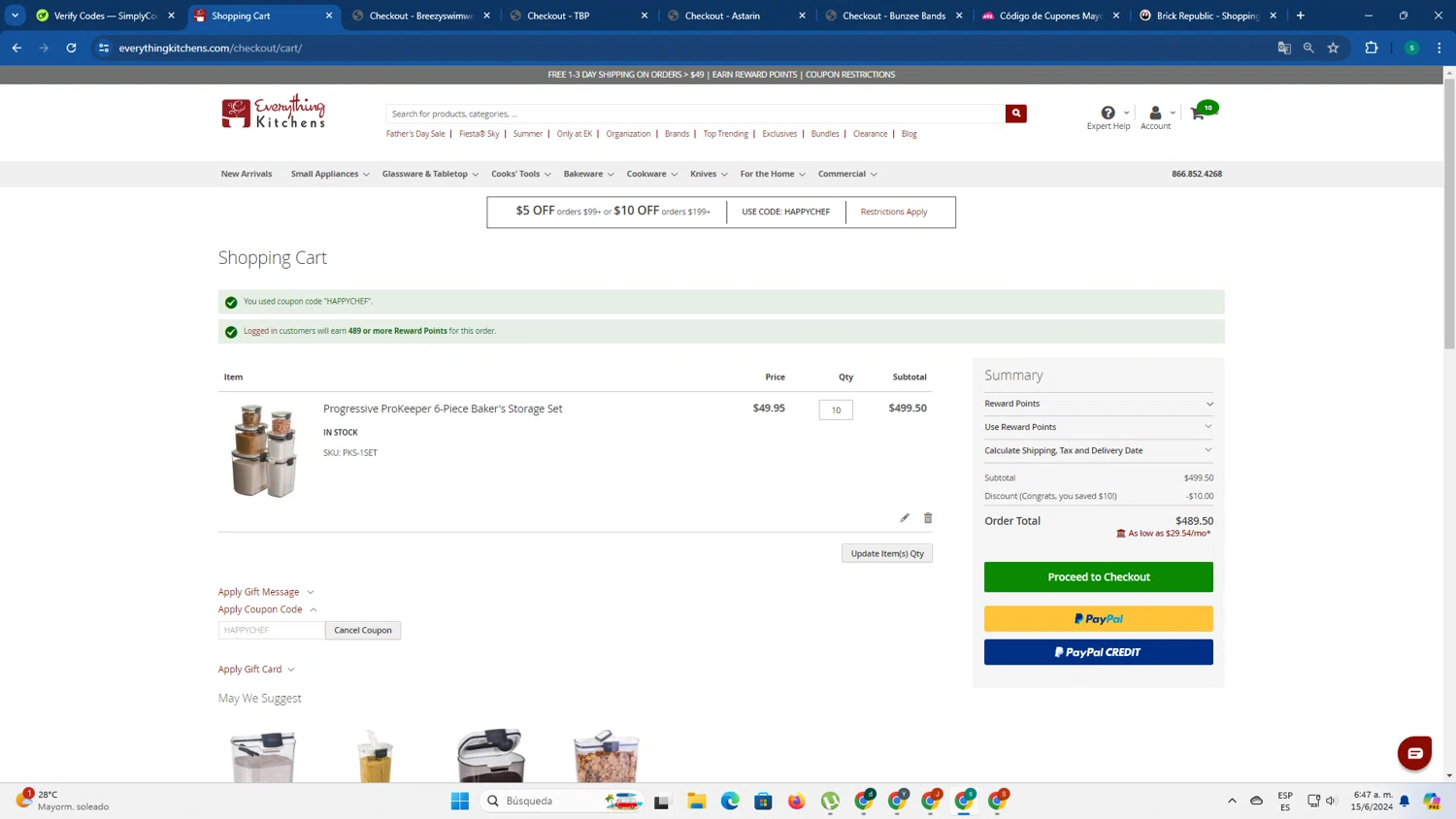Switch to the Verify Codes SimplyCodes tab

(105, 16)
